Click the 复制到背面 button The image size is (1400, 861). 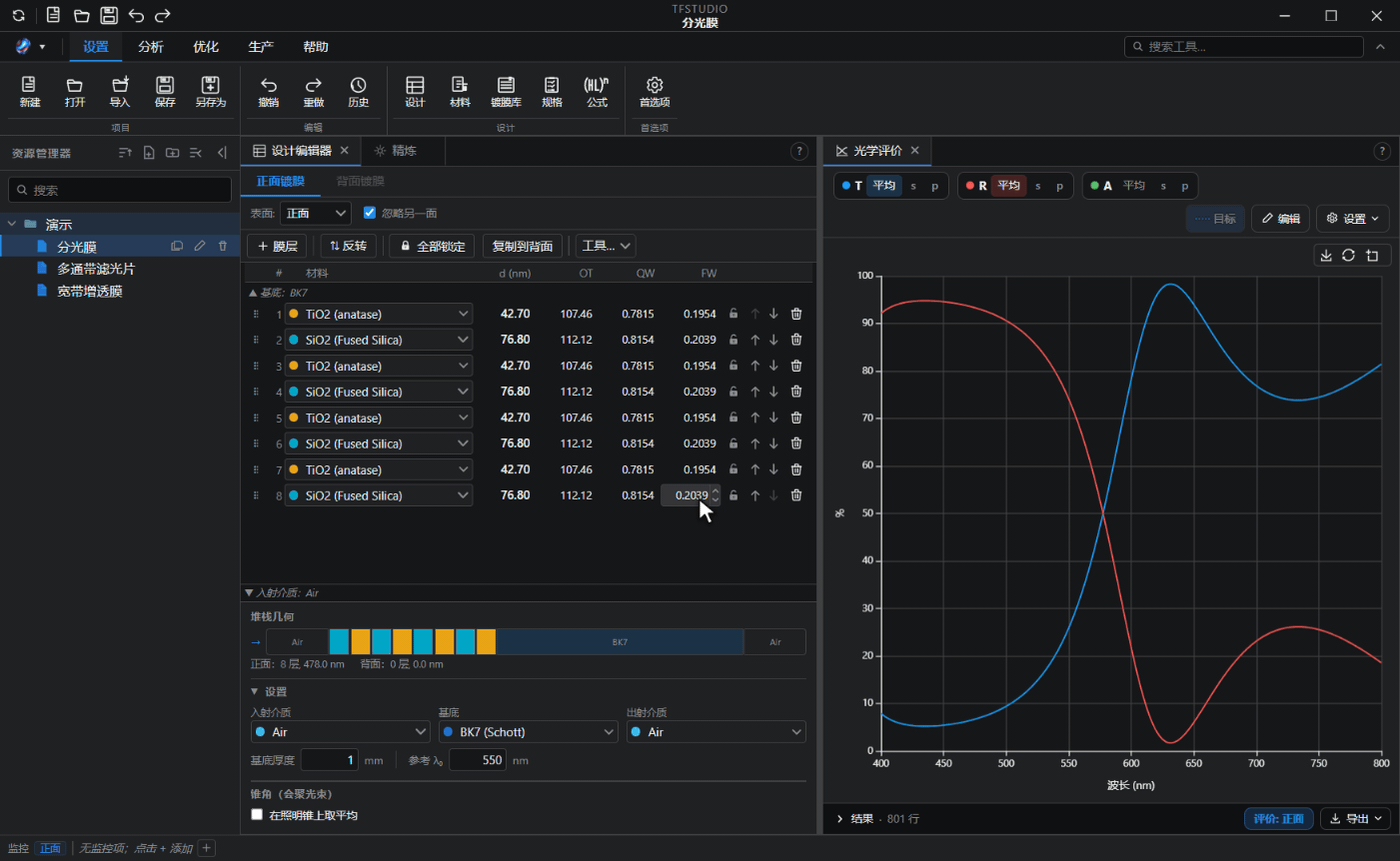(523, 246)
